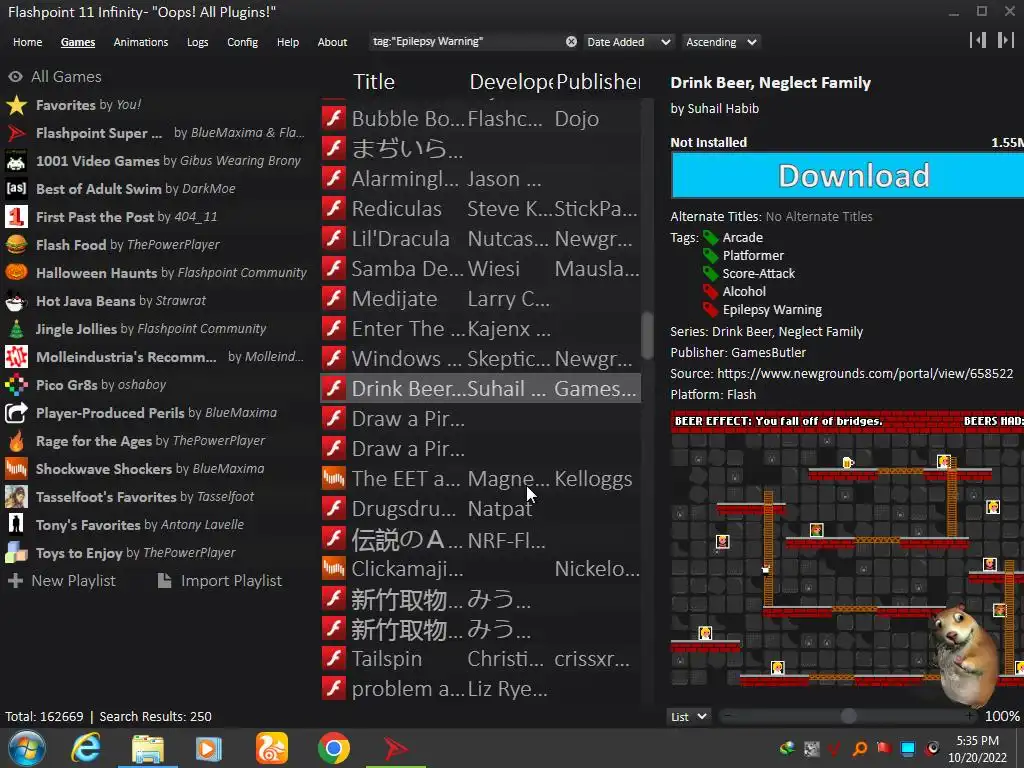Open the Help tab
This screenshot has height=768, width=1024.
287,42
